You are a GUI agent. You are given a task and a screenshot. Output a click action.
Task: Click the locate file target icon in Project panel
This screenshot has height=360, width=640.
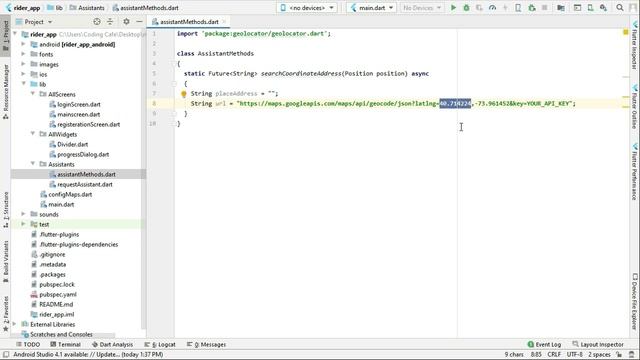coord(97,22)
